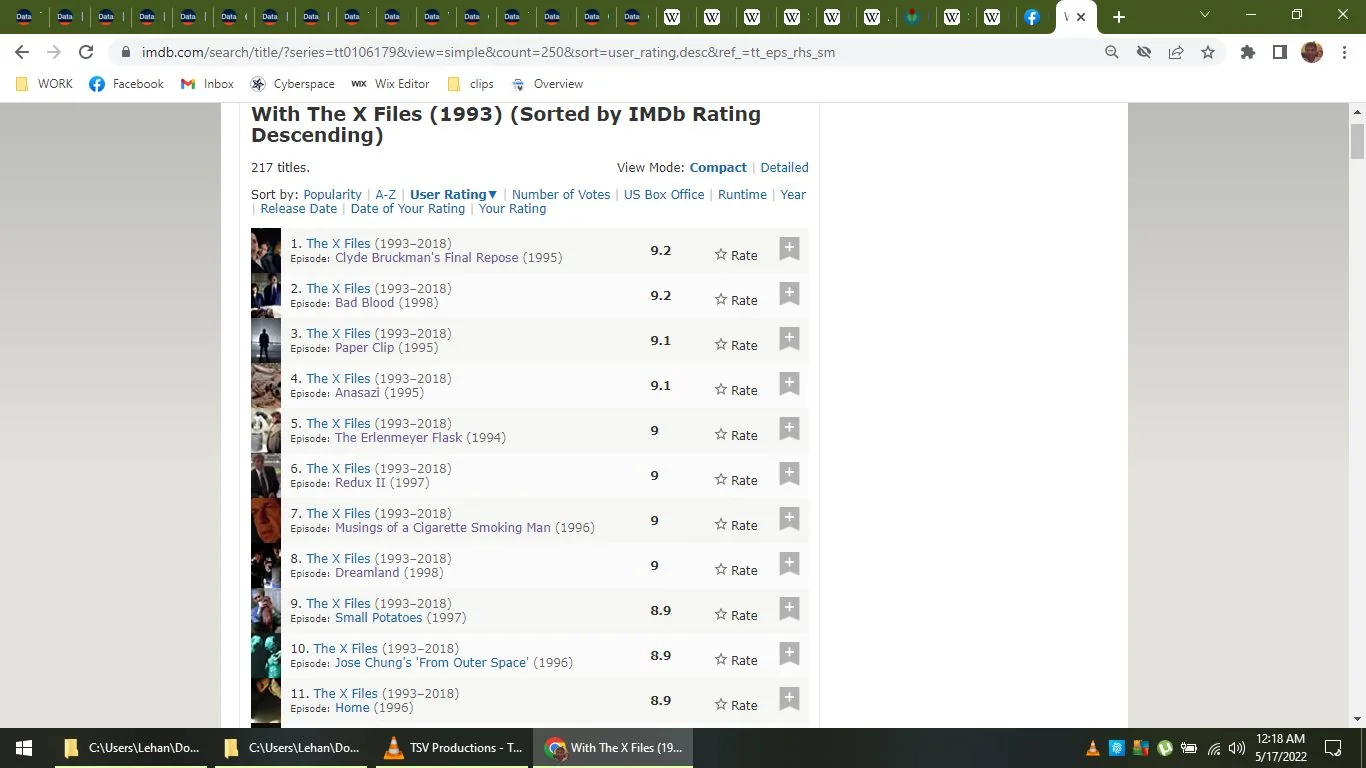Rate the Paper Clip episode
The height and width of the screenshot is (768, 1366).
coord(736,345)
